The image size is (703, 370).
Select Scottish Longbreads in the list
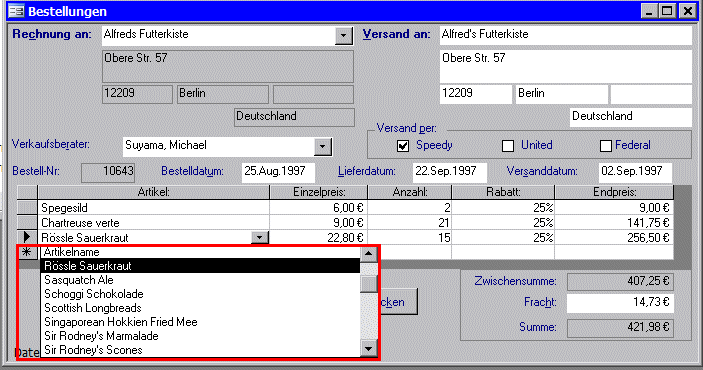click(x=200, y=308)
